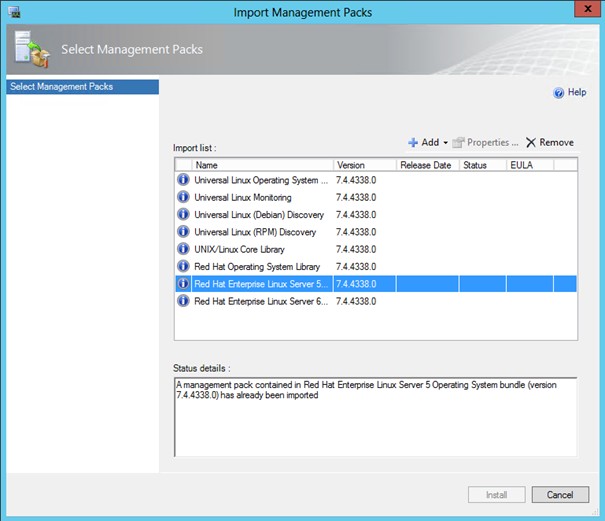605x521 pixels.
Task: Click the Remove X icon
Action: [531, 142]
